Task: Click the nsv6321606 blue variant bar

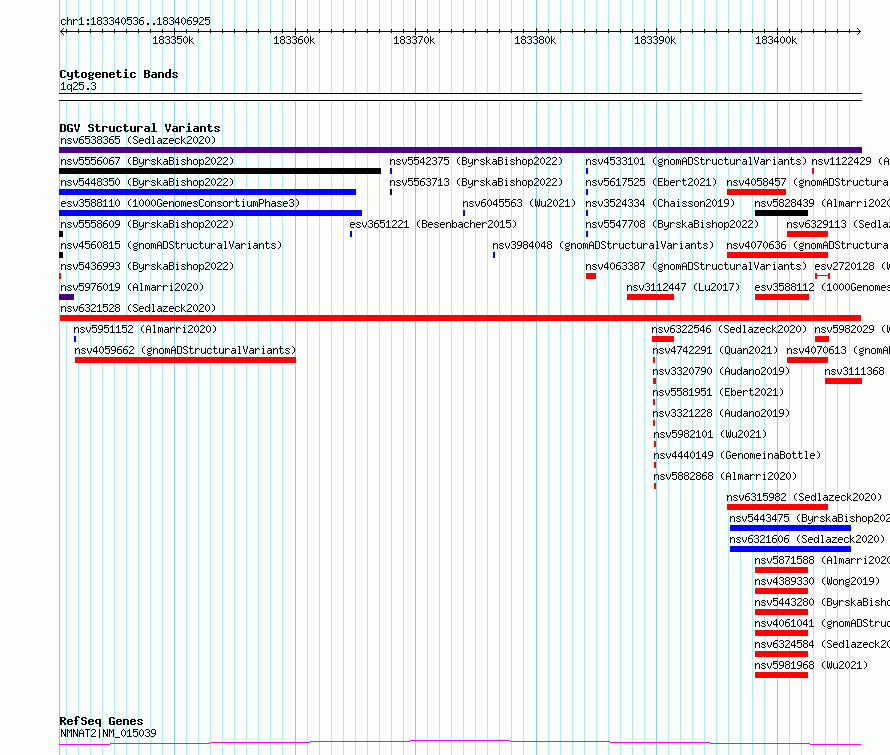Action: coord(791,549)
